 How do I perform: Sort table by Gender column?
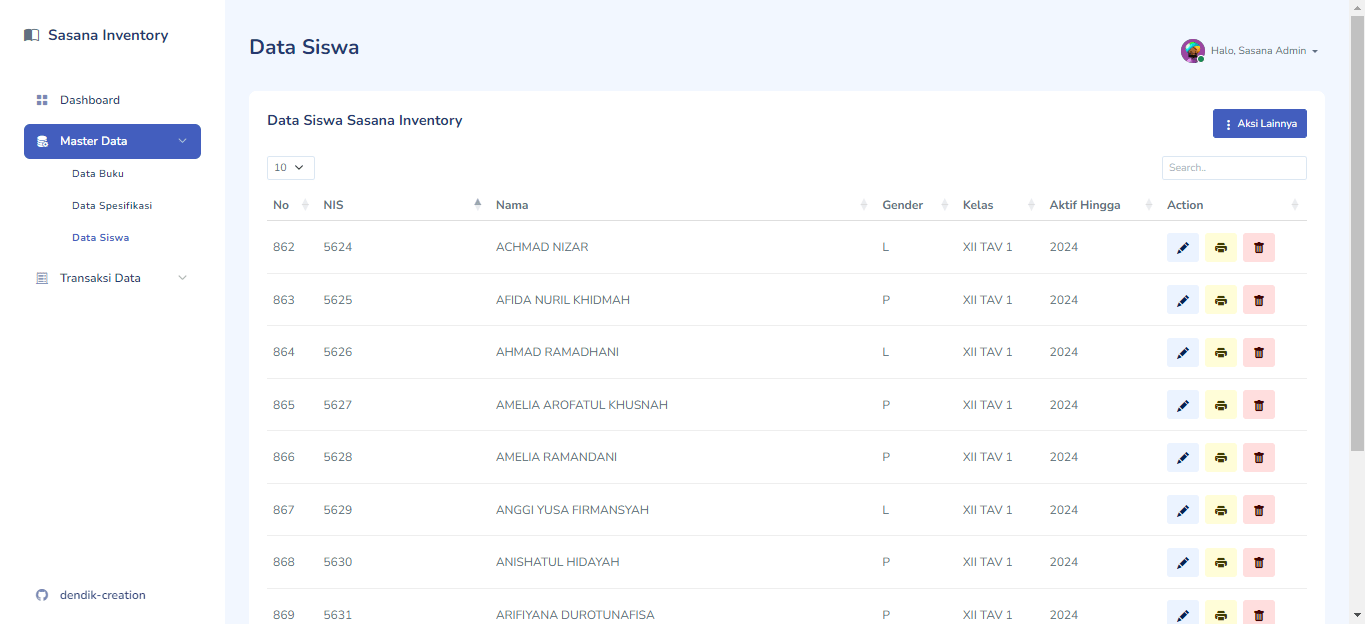pyautogui.click(x=916, y=205)
